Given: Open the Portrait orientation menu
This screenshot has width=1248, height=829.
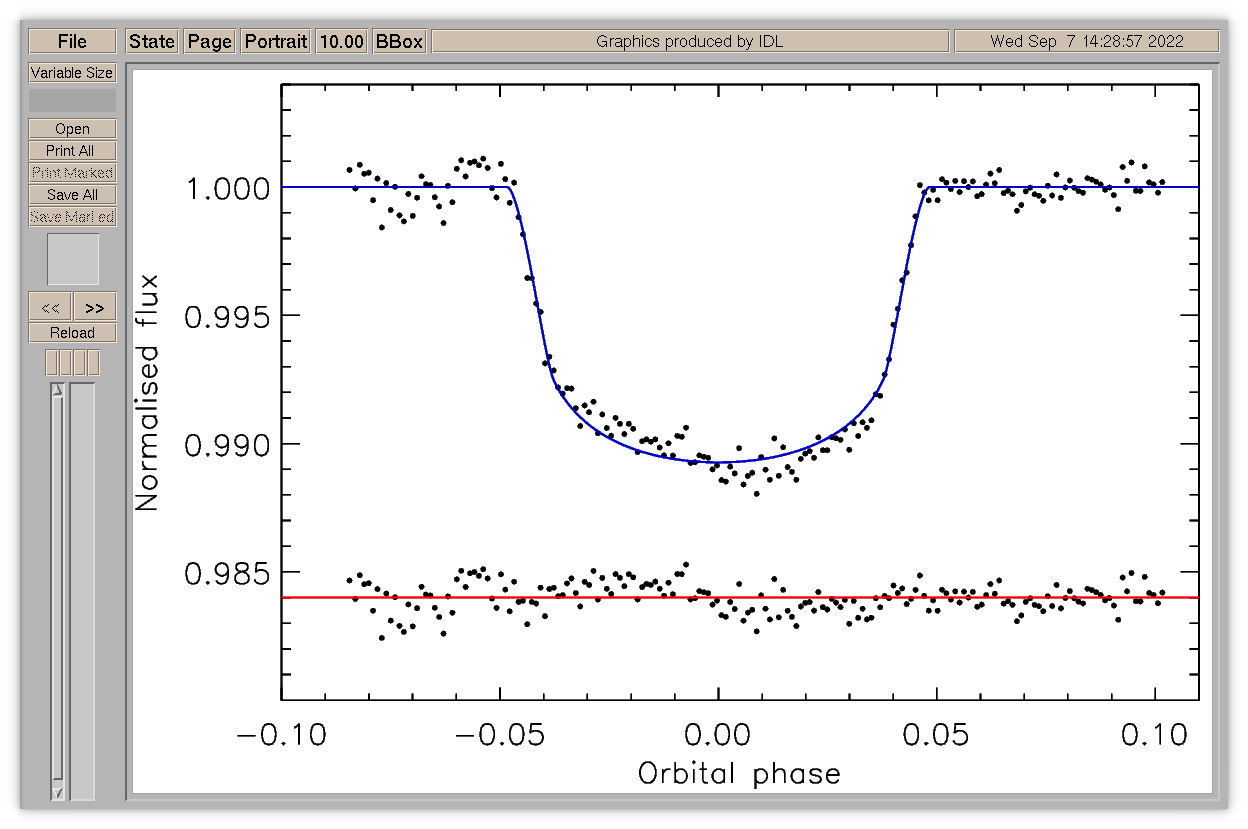Looking at the screenshot, I should point(277,41).
